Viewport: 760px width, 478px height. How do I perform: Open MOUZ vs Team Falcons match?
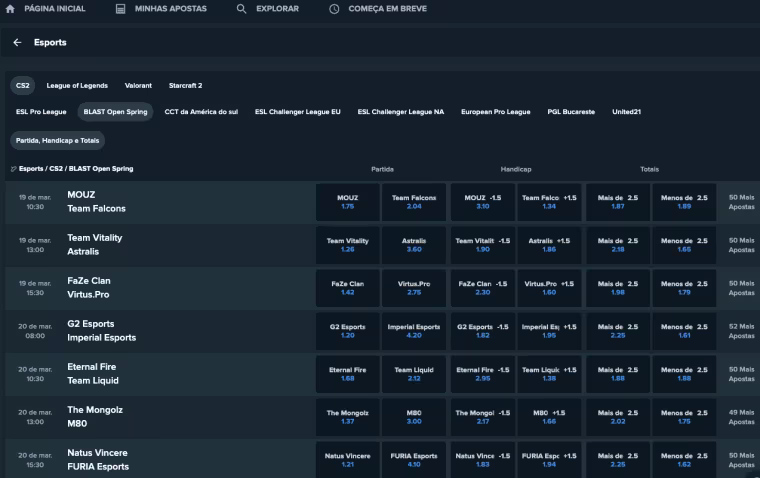[96, 202]
